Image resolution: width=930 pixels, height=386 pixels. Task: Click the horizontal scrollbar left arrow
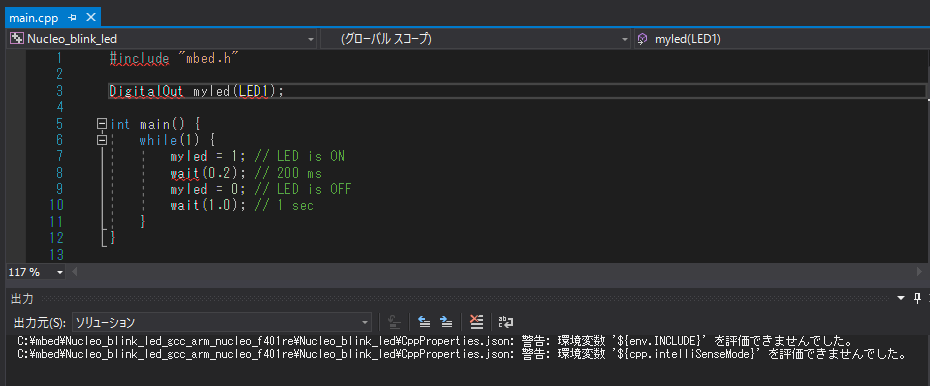pos(74,272)
